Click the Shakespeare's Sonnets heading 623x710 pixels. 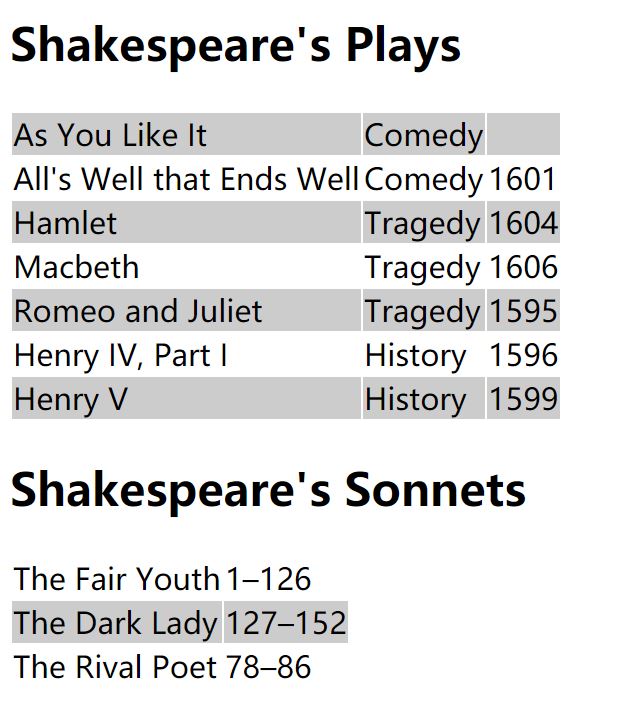click(x=268, y=491)
